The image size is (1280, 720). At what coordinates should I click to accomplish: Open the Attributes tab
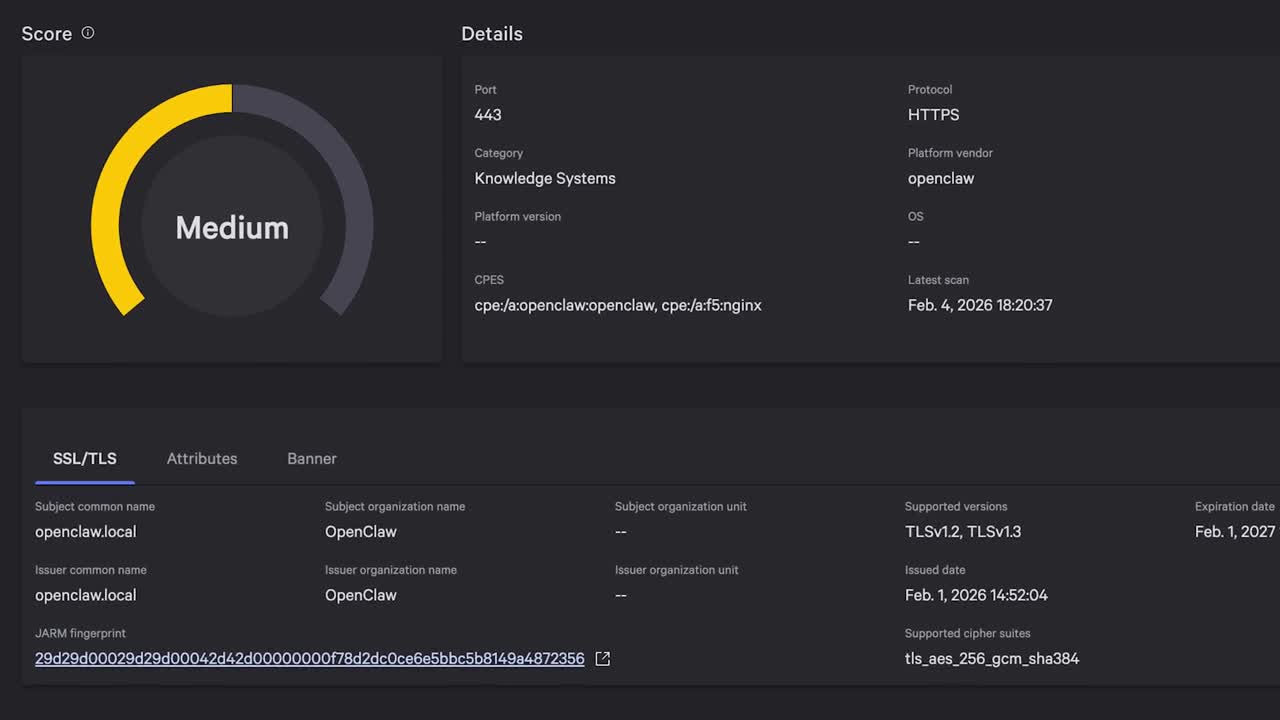(202, 459)
